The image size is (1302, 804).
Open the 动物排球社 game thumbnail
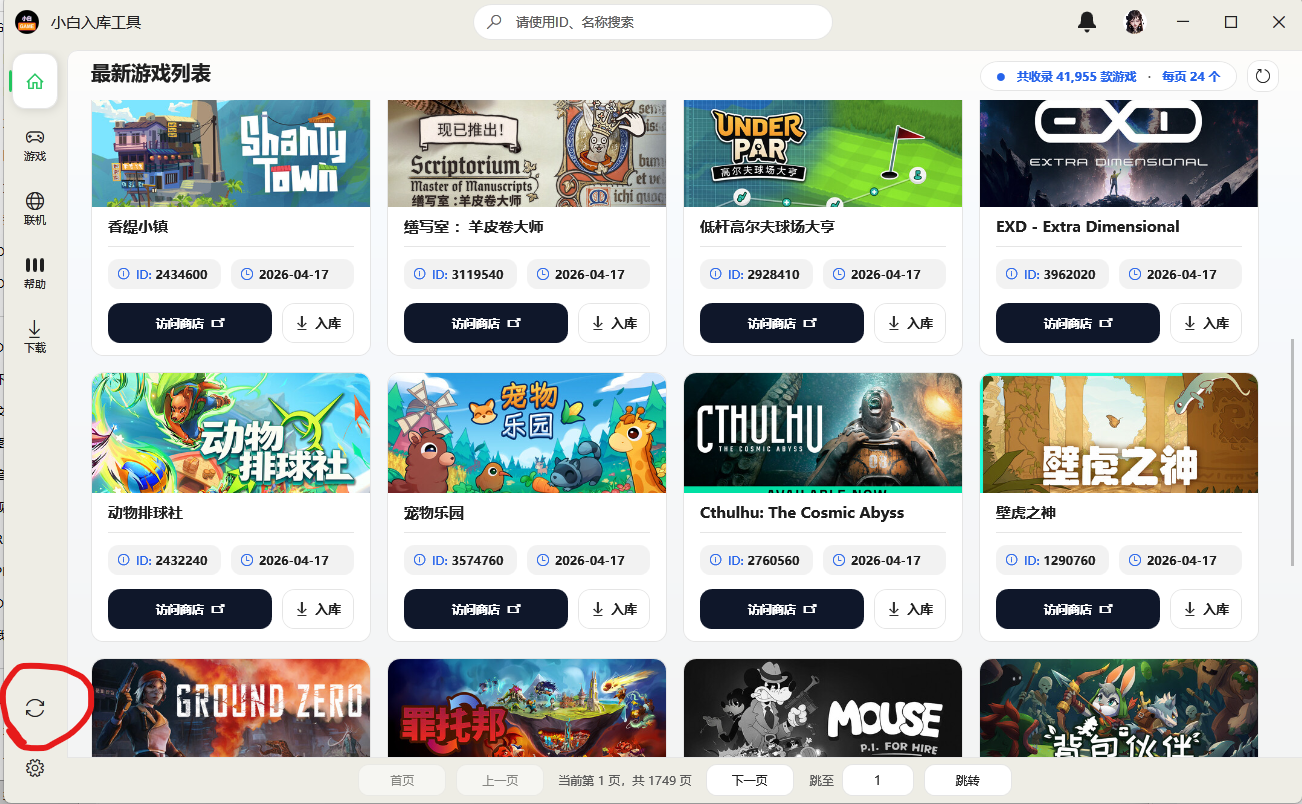(231, 433)
